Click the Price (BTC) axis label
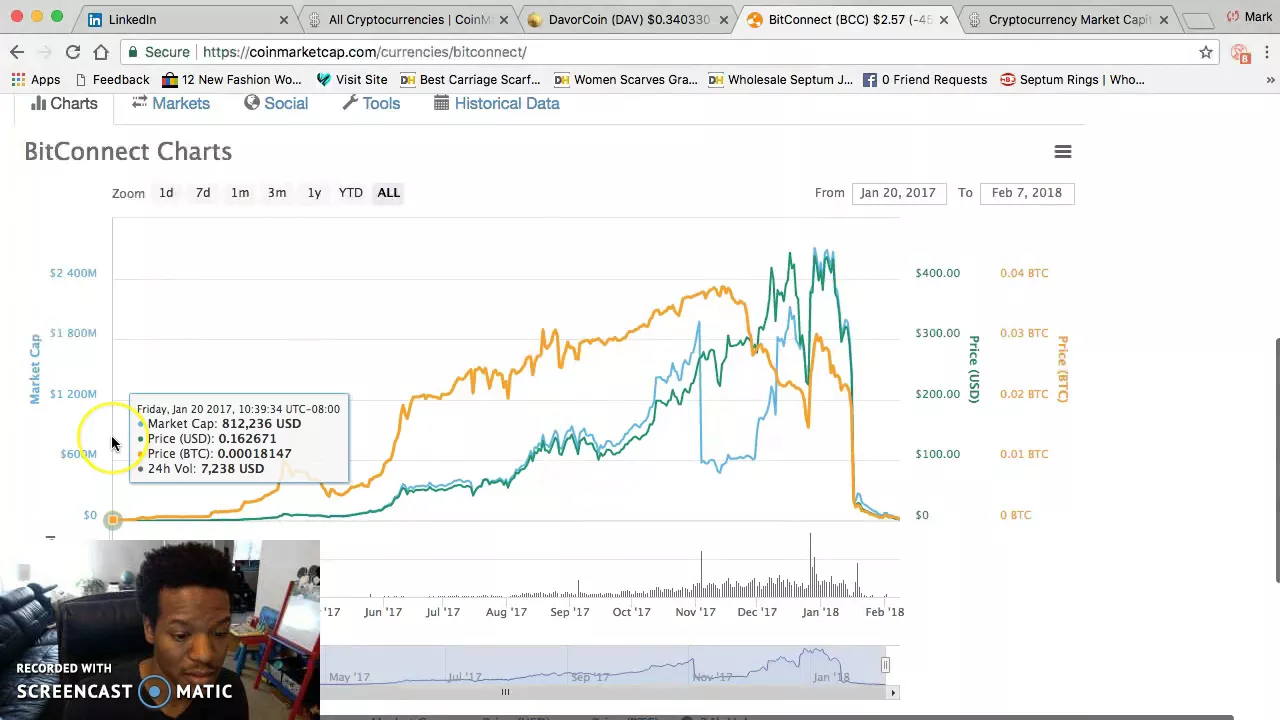Screen dimensions: 1280x720 1063,369
